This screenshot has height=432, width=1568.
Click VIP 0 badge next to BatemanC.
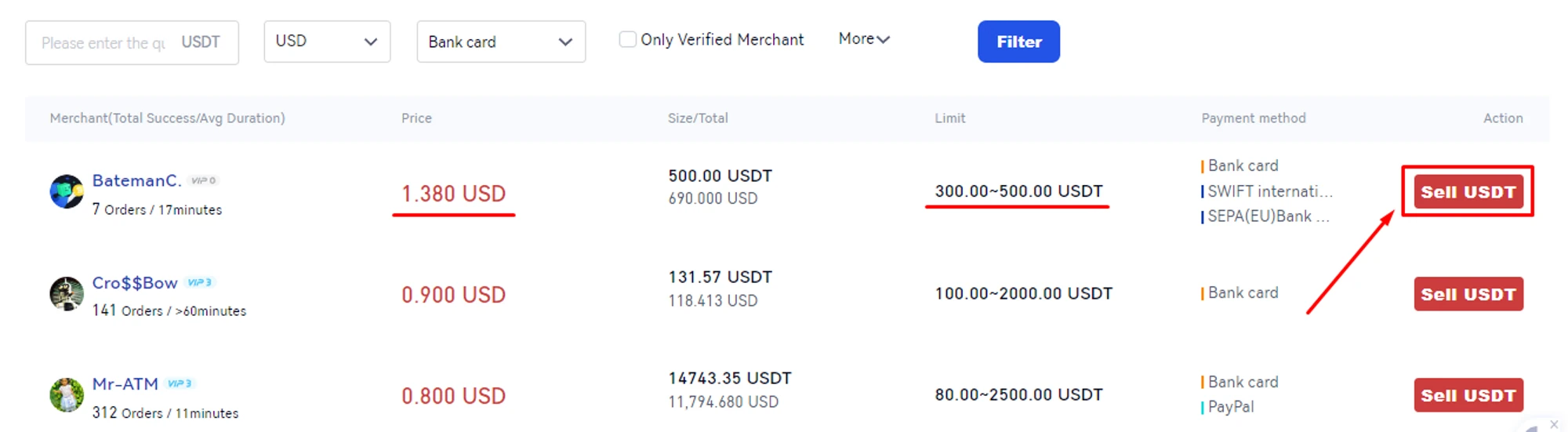click(x=204, y=180)
